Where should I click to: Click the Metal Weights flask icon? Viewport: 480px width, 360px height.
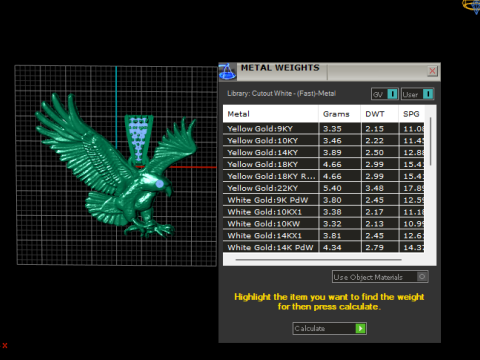click(x=227, y=71)
